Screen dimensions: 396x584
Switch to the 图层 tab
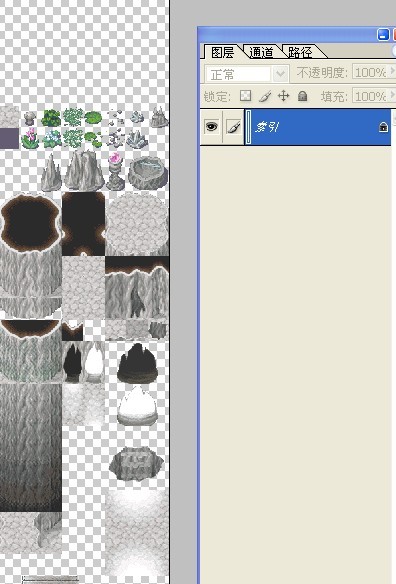[222, 52]
